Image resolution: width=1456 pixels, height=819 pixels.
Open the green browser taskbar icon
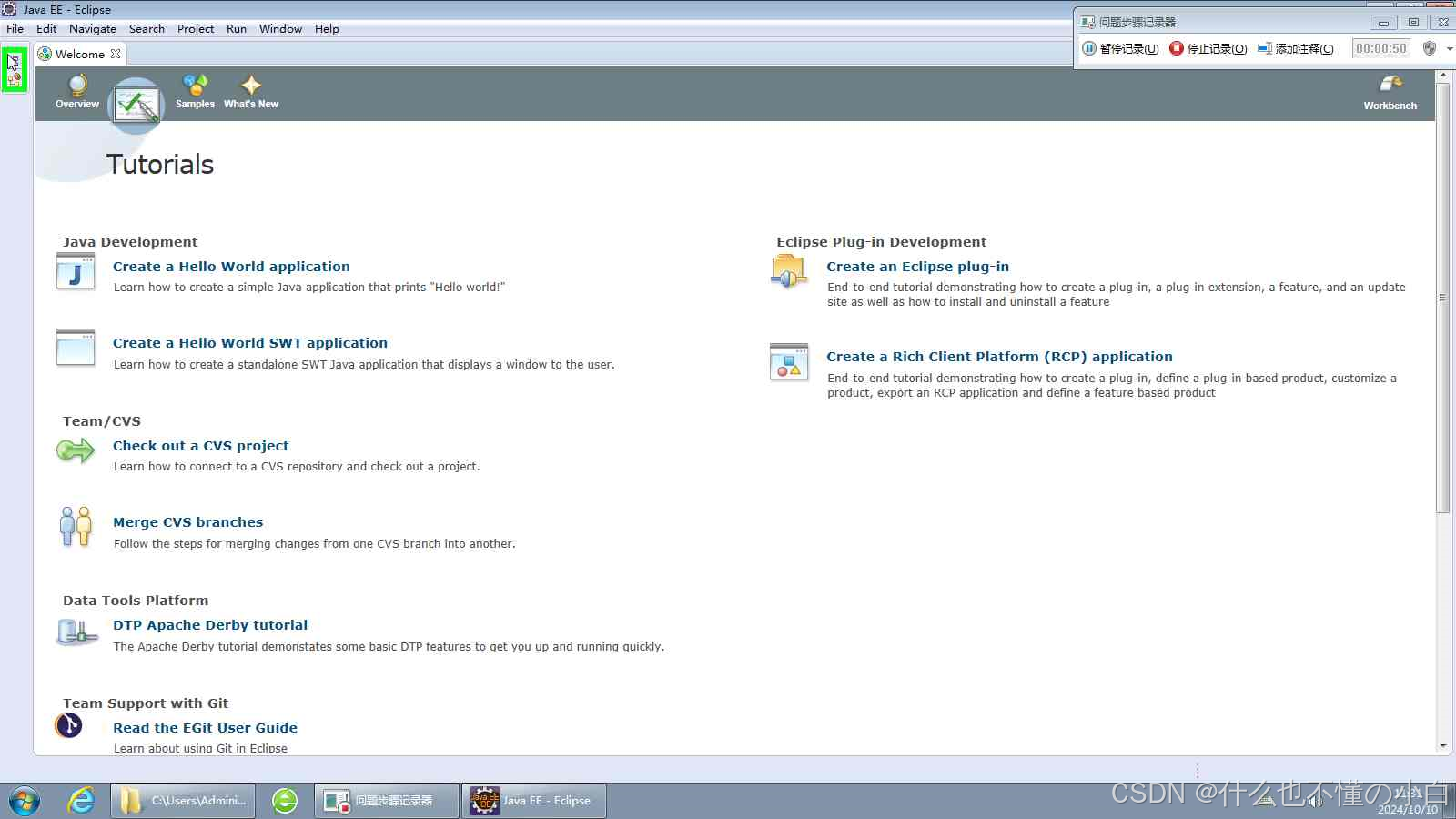(285, 801)
